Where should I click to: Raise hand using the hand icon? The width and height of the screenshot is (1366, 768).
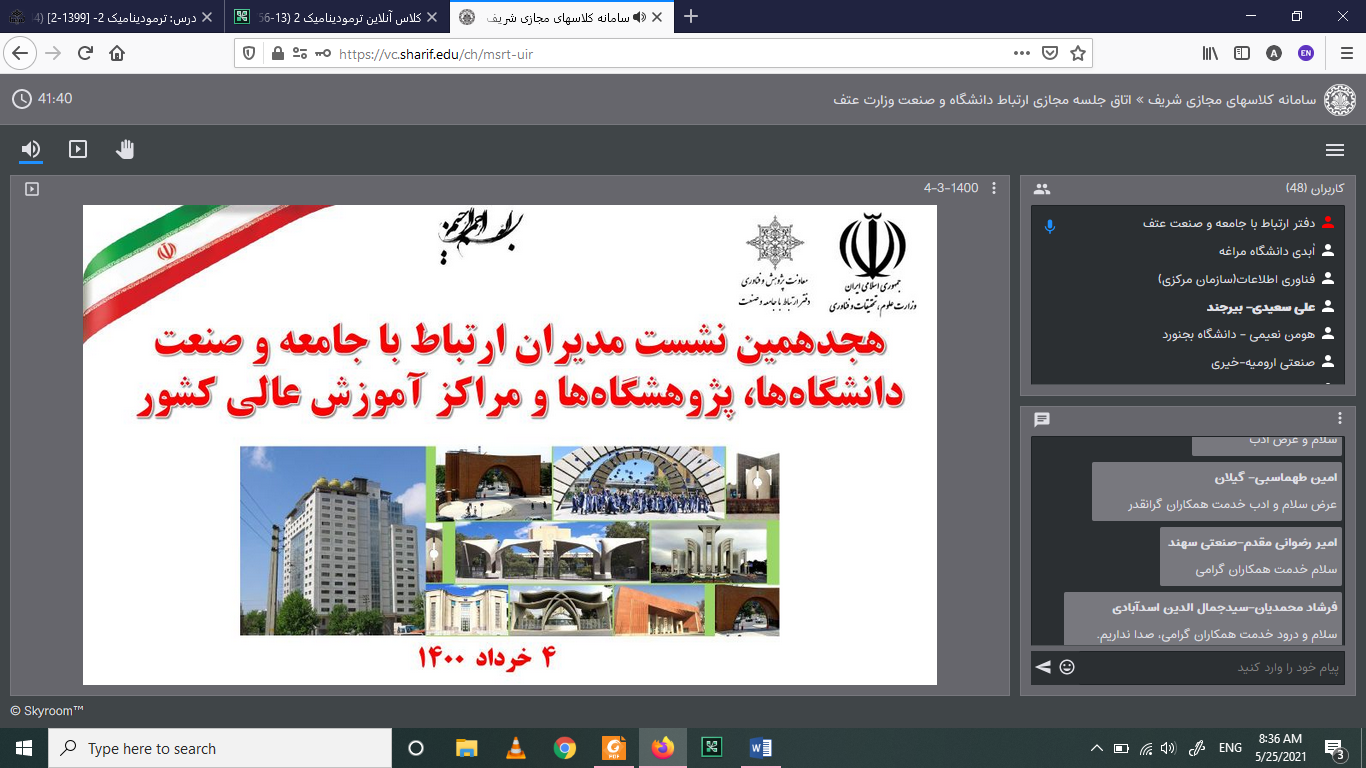point(125,150)
